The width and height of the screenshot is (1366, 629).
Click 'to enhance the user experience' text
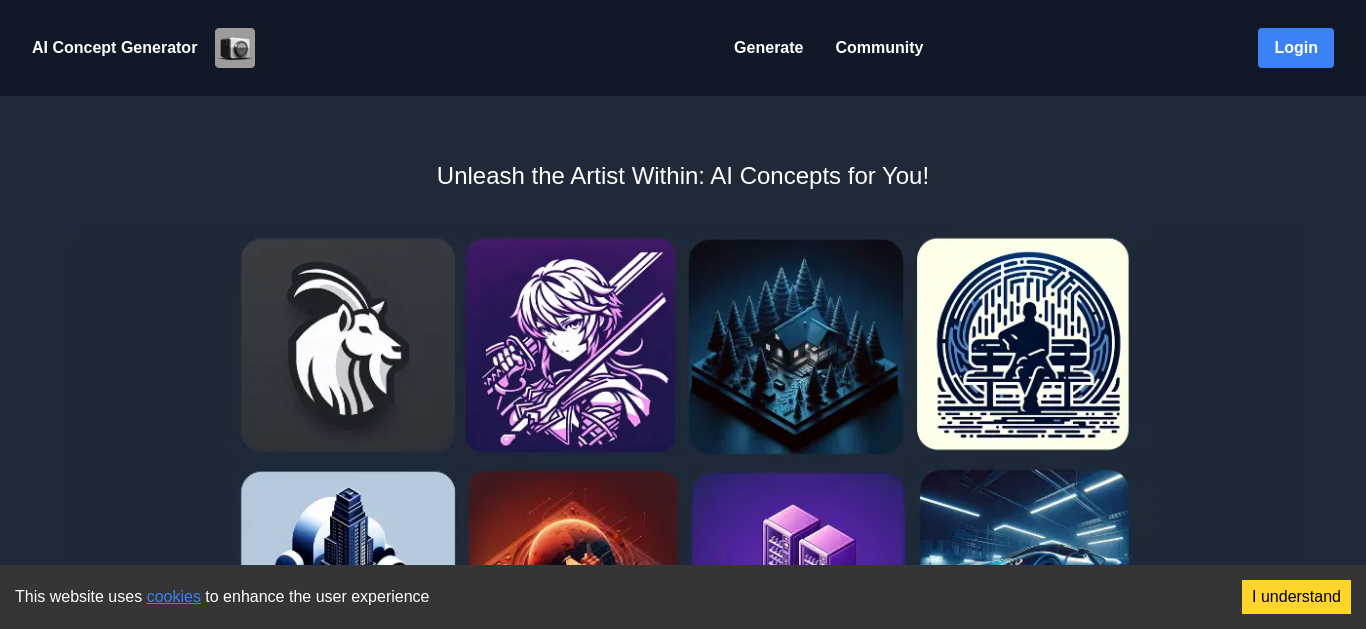pos(317,597)
